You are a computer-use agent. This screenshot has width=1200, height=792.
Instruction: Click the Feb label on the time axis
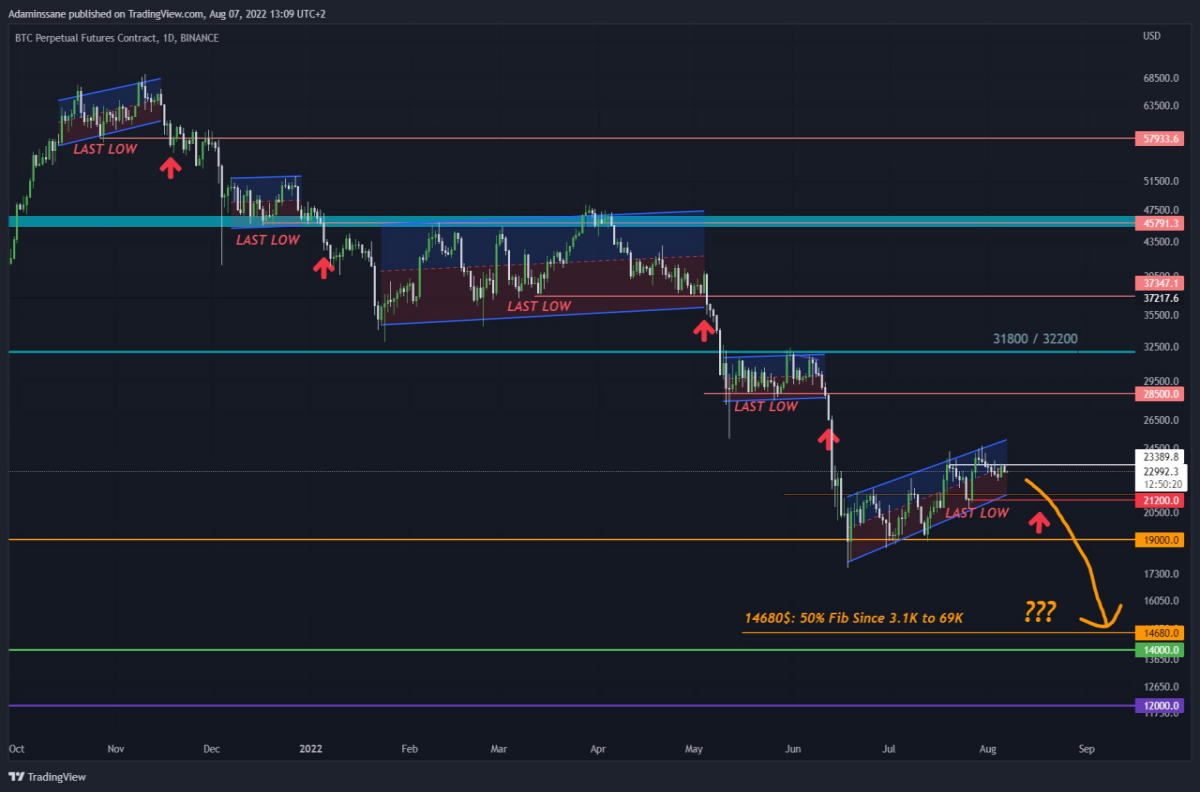pos(408,748)
